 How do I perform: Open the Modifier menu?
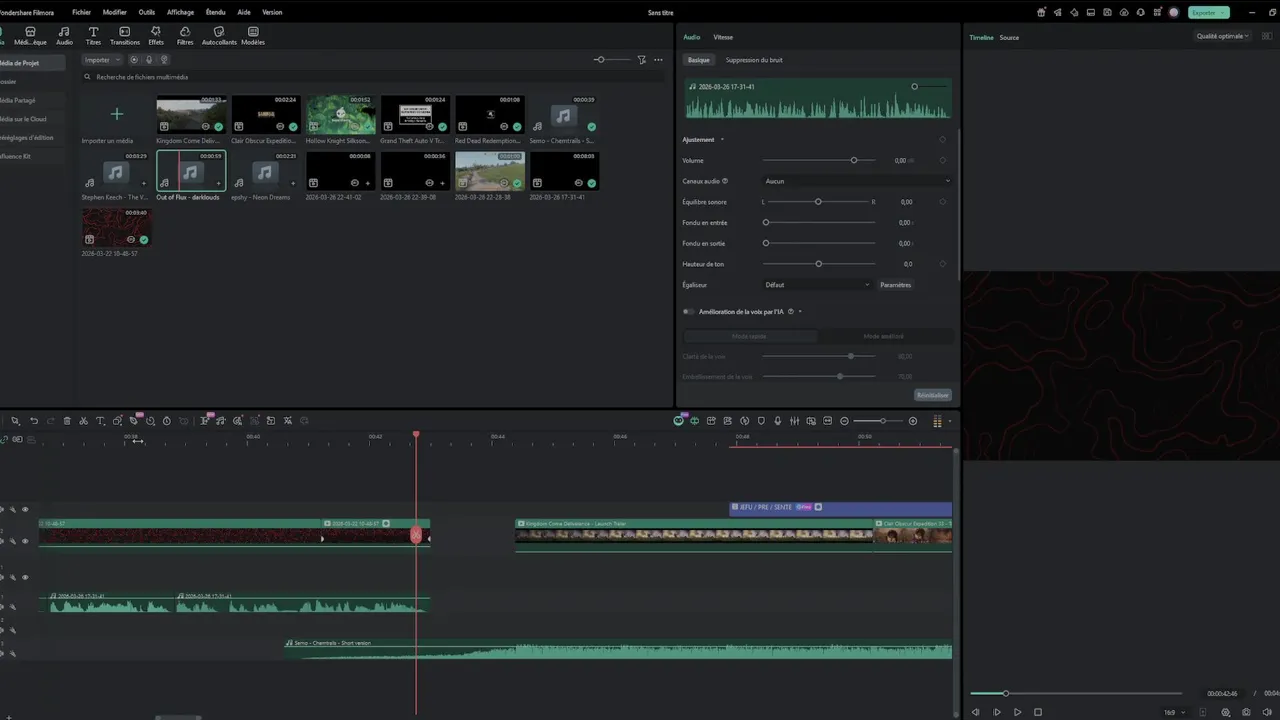(x=115, y=12)
